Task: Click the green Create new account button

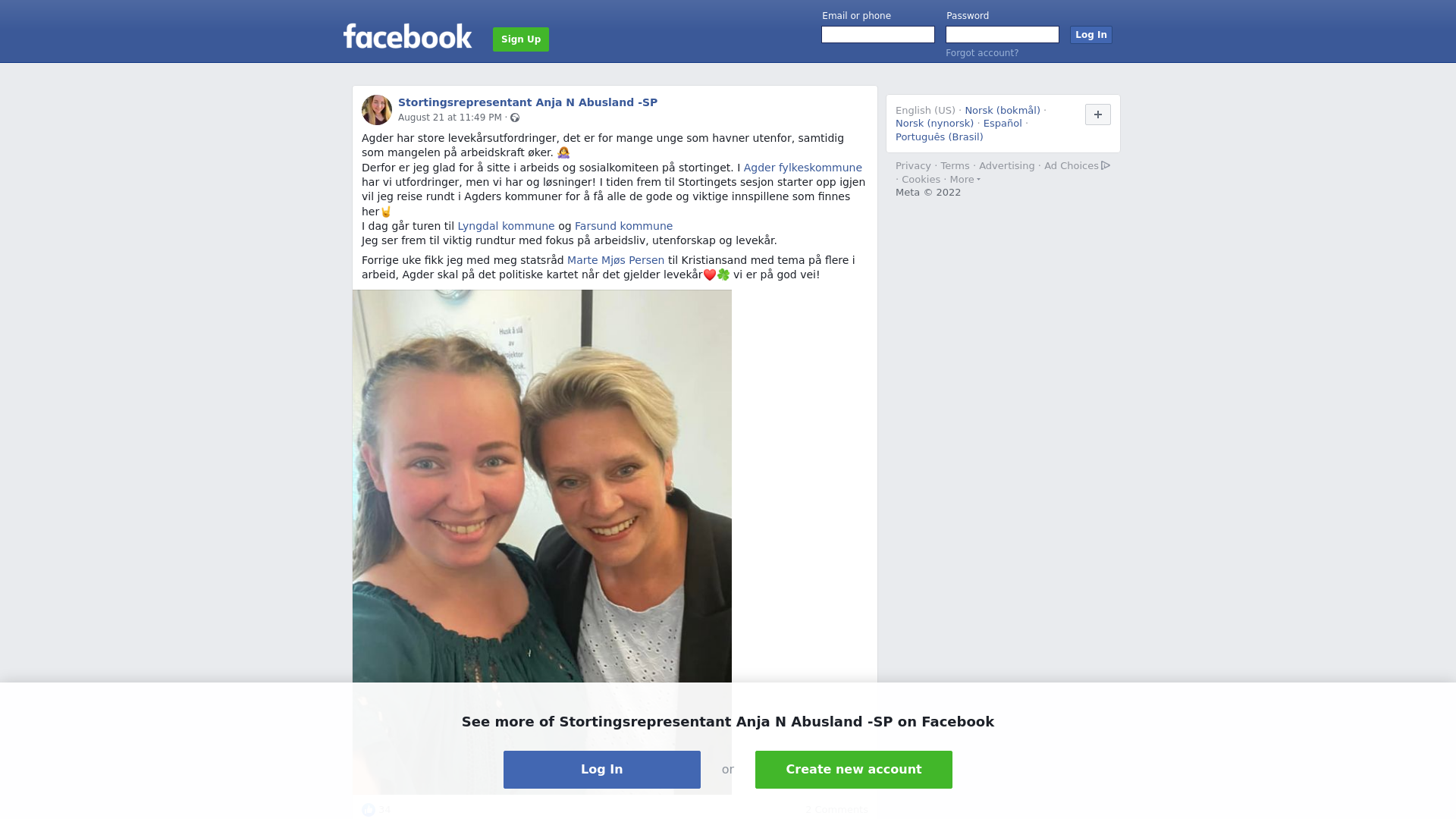Action: pos(854,770)
